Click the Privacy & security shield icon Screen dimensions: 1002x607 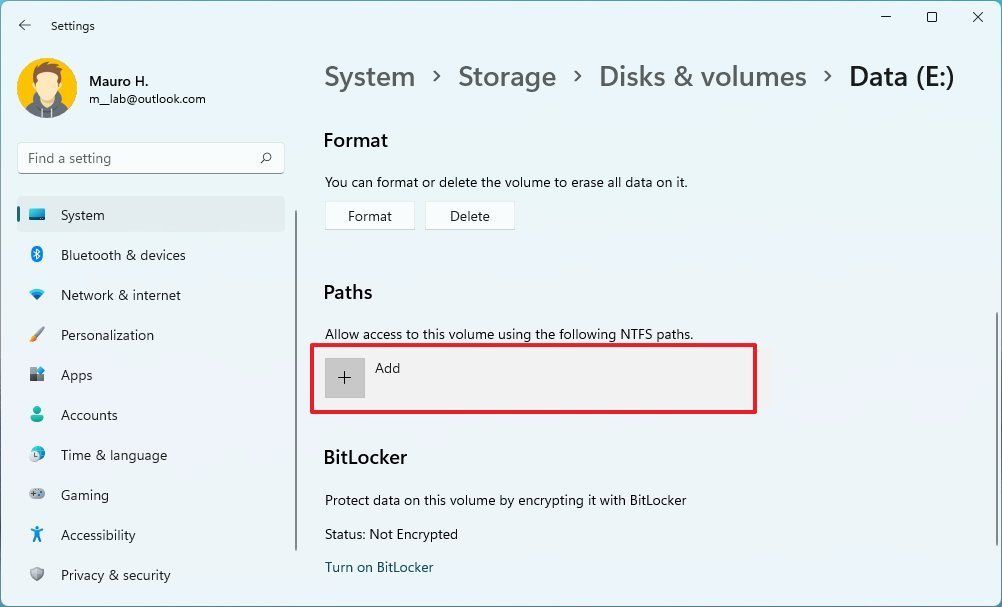click(x=37, y=575)
